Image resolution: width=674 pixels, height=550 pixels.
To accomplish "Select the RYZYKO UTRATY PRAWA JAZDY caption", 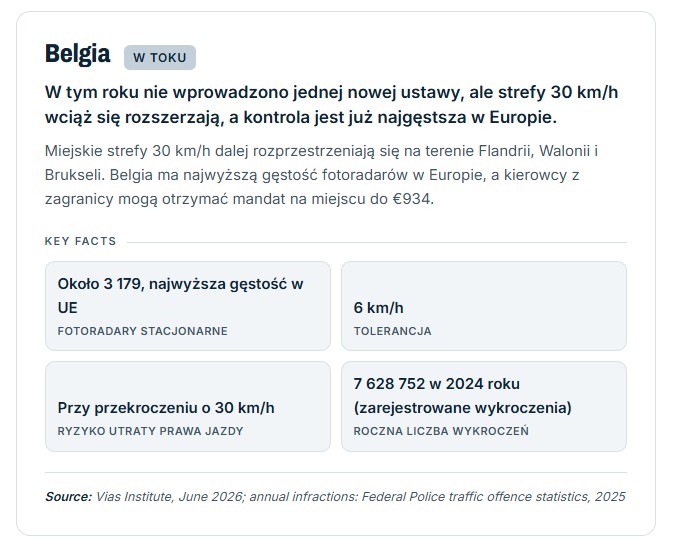I will click(150, 431).
